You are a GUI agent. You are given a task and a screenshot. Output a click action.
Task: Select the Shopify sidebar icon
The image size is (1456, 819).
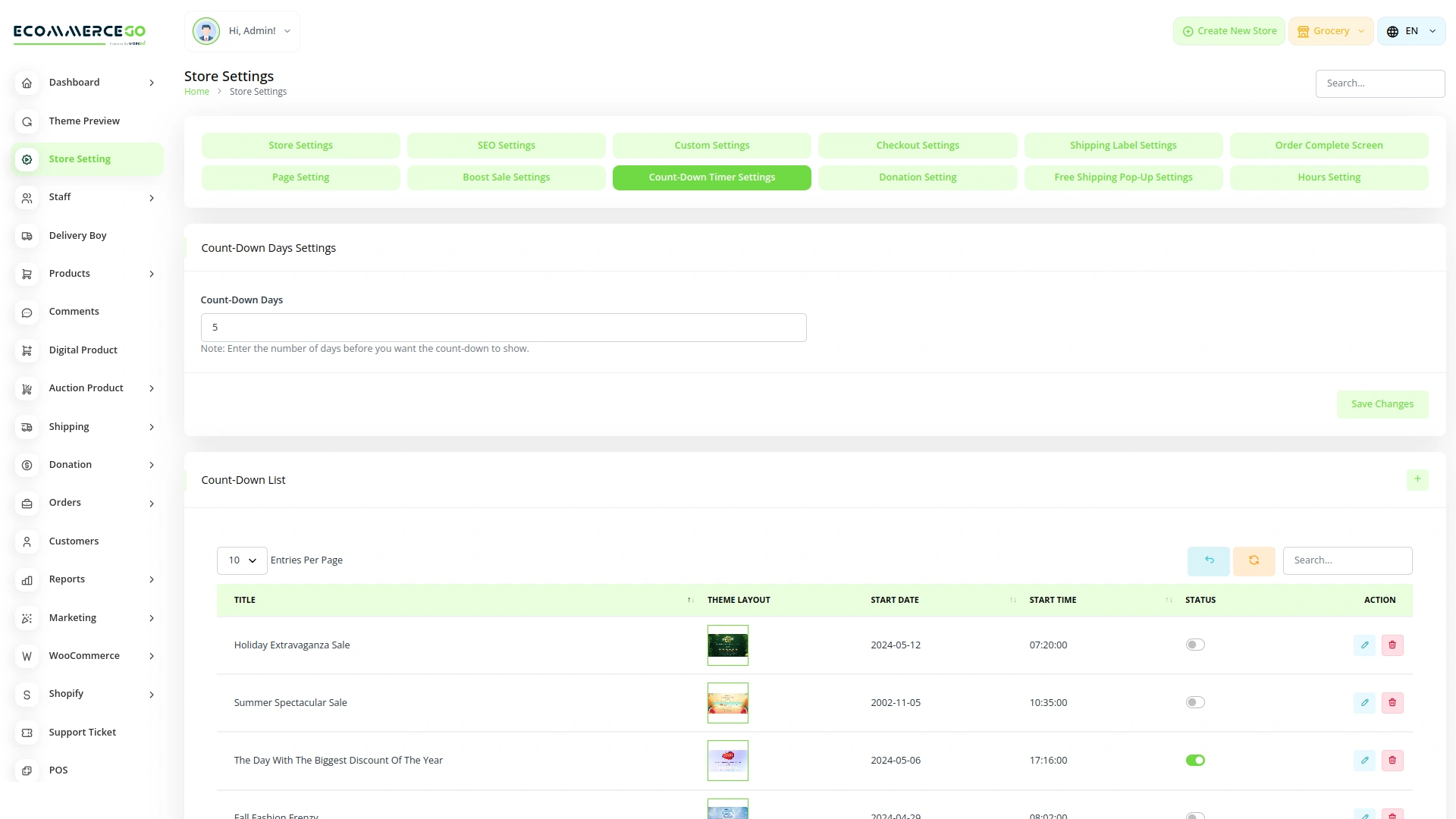point(27,694)
